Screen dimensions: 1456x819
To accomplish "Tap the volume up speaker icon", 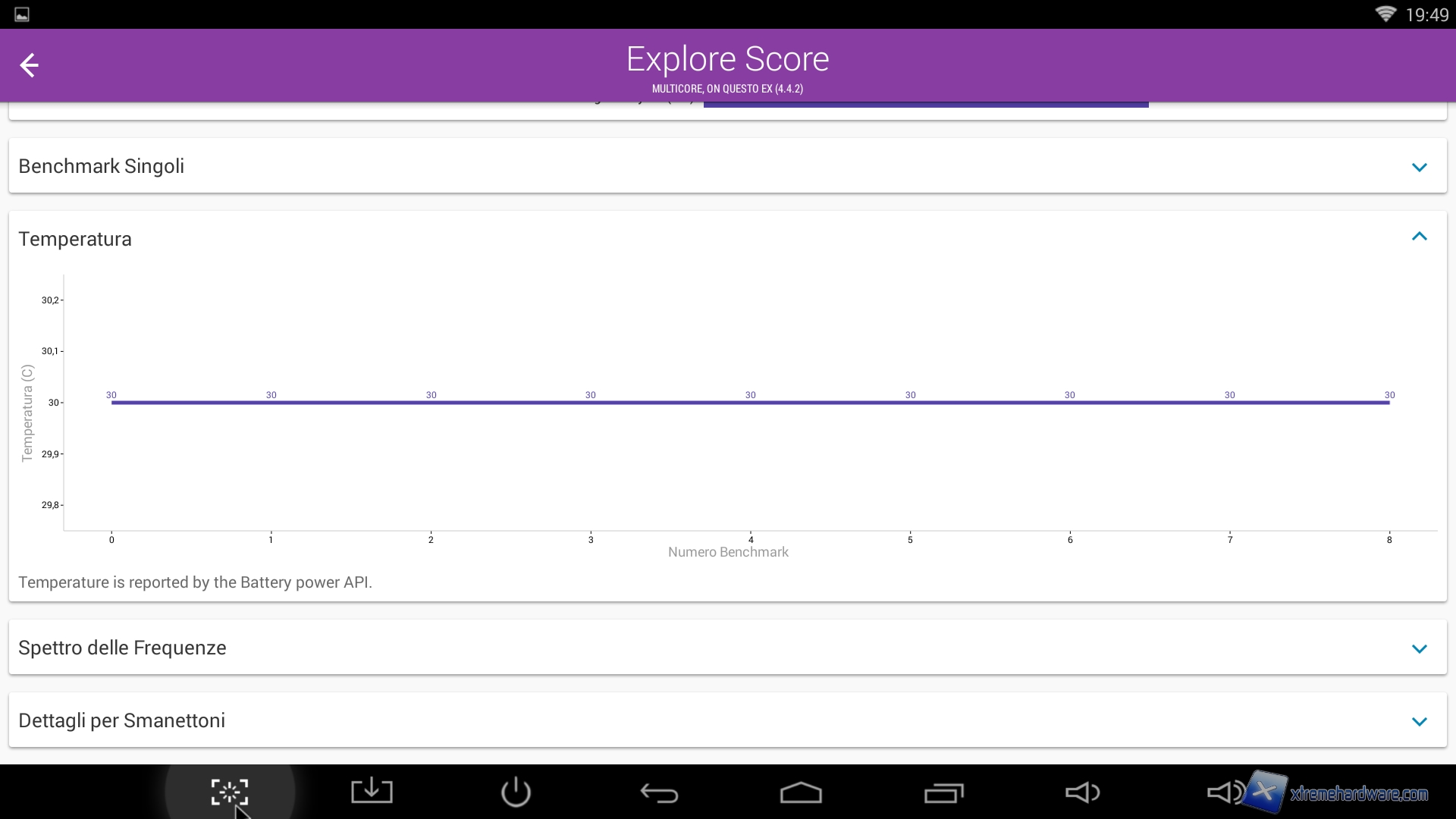I will [x=1225, y=792].
